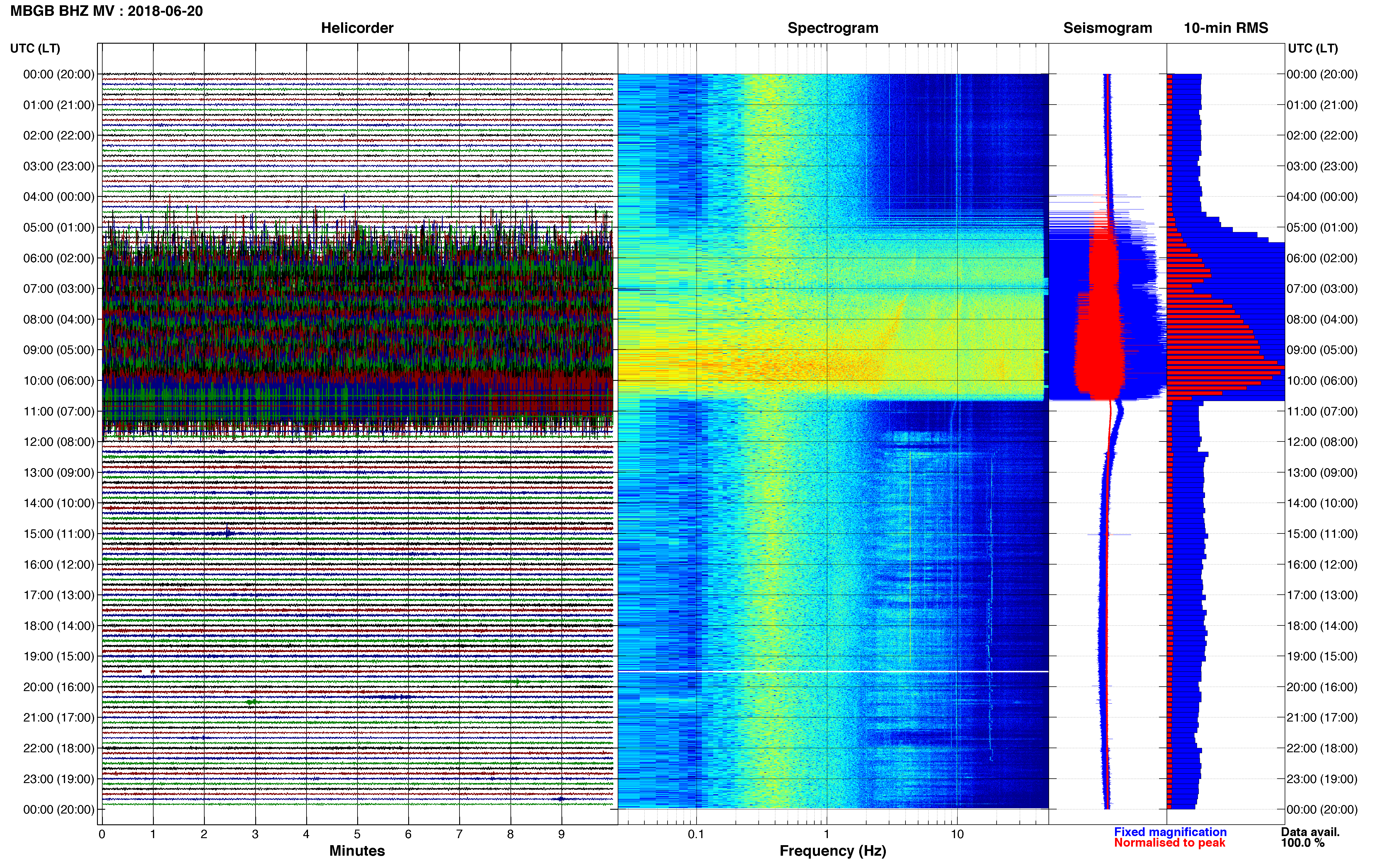Click the left-side UTC (LT) axis header
The height and width of the screenshot is (868, 1389).
coord(35,48)
